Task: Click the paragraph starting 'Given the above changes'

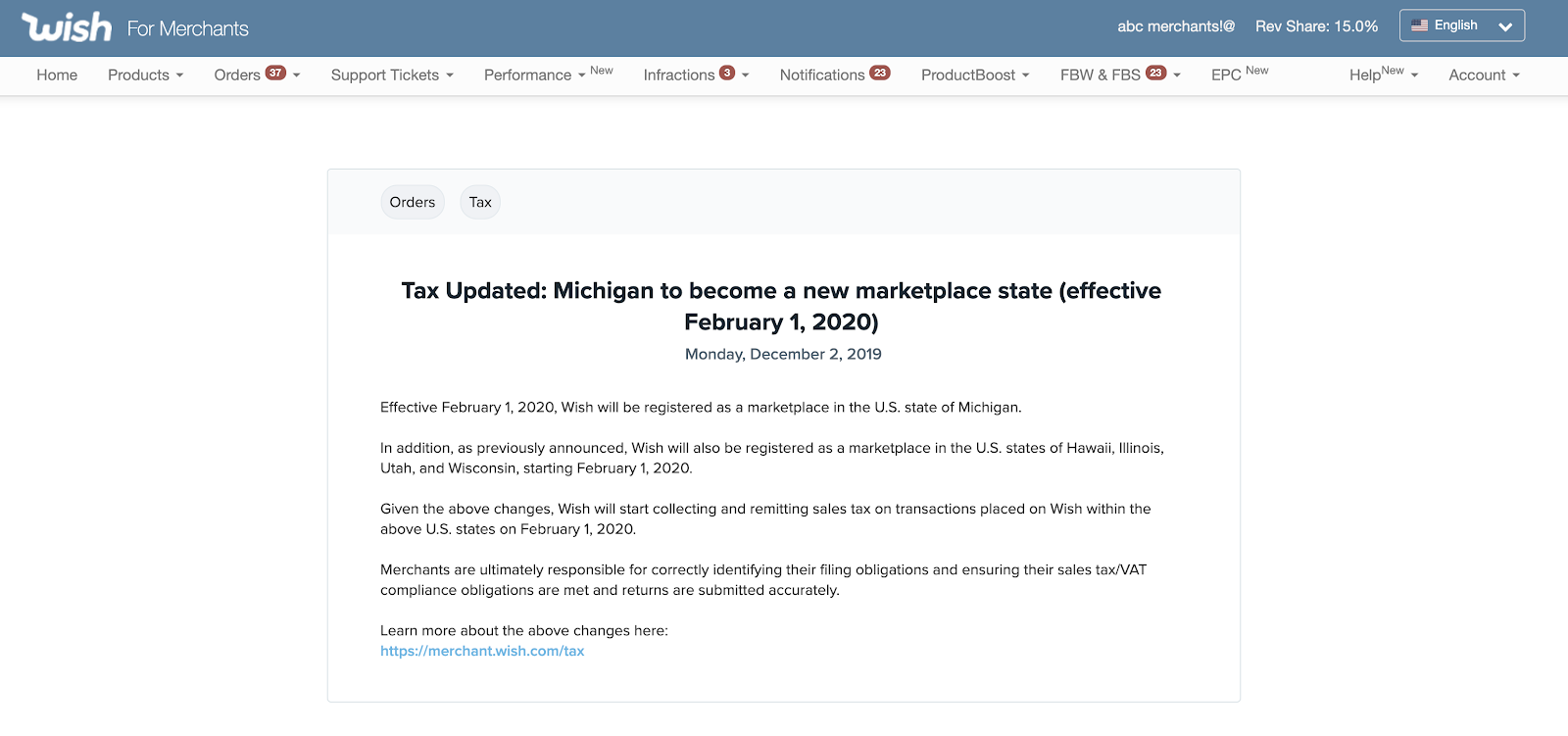Action: click(765, 518)
